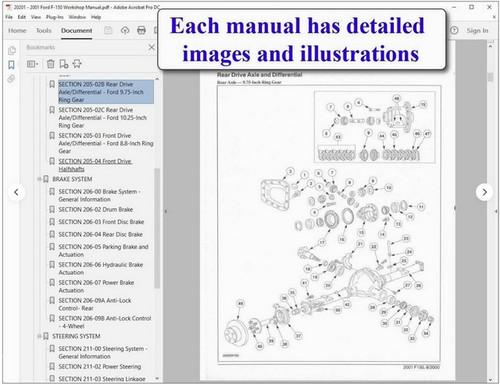Open the Window menu

[x=77, y=17]
